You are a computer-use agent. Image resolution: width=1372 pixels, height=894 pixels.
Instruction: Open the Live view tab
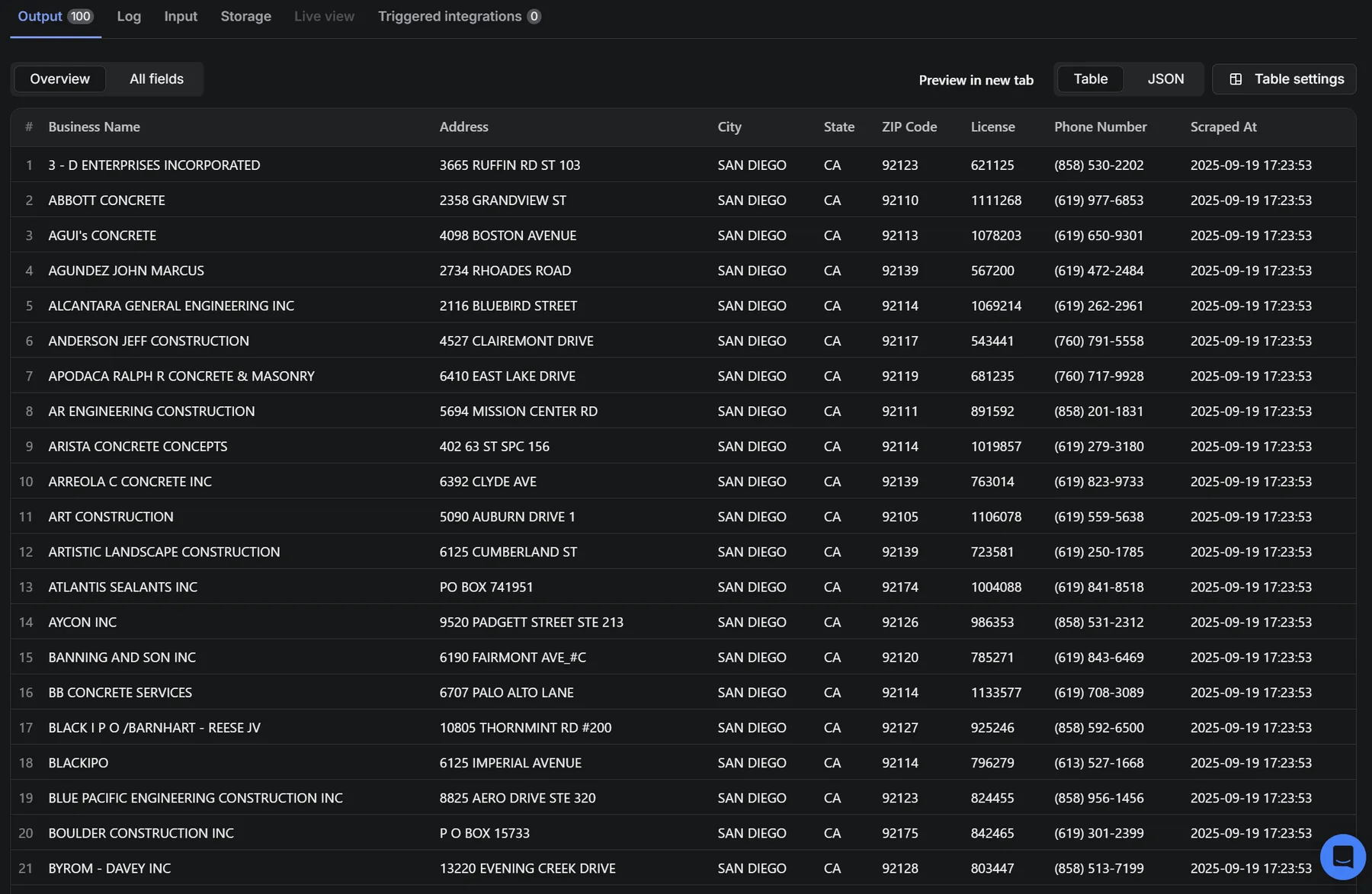tap(324, 17)
